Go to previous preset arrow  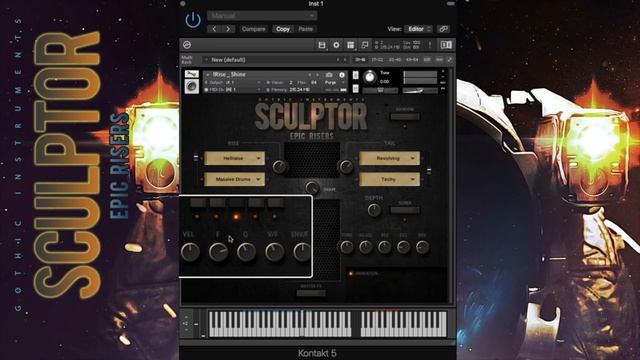click(214, 29)
